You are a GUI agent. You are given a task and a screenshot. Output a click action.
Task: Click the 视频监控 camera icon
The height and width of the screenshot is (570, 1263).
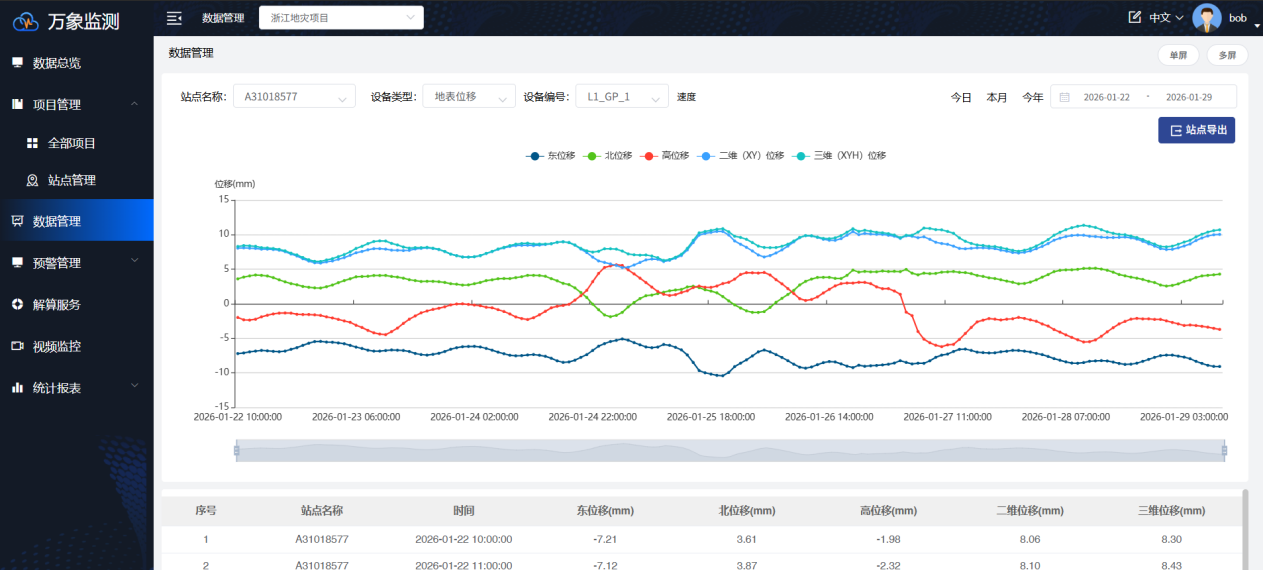pyautogui.click(x=17, y=346)
